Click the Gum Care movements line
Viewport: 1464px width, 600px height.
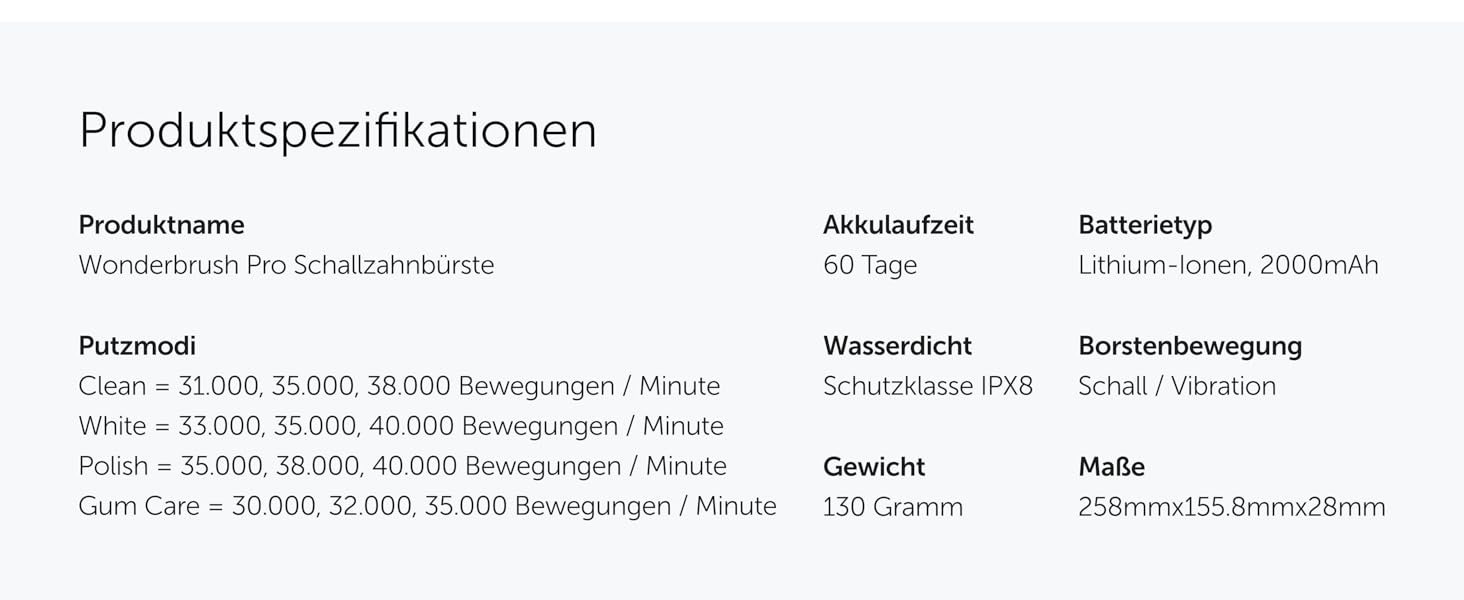click(428, 506)
